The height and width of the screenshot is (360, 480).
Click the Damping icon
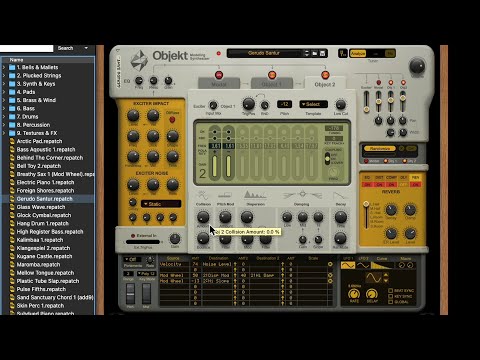pyautogui.click(x=302, y=195)
